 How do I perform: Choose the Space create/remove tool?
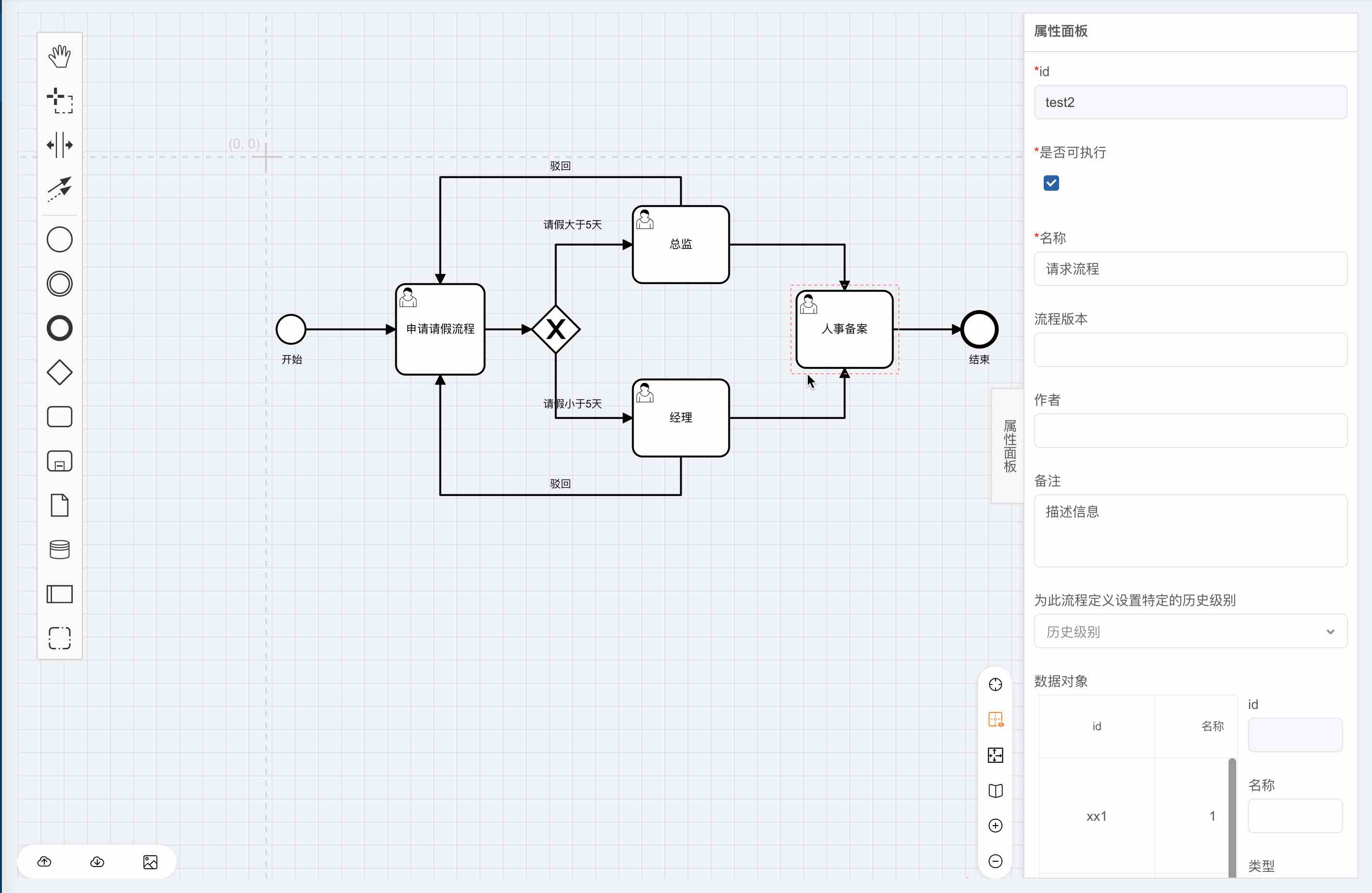pos(59,145)
